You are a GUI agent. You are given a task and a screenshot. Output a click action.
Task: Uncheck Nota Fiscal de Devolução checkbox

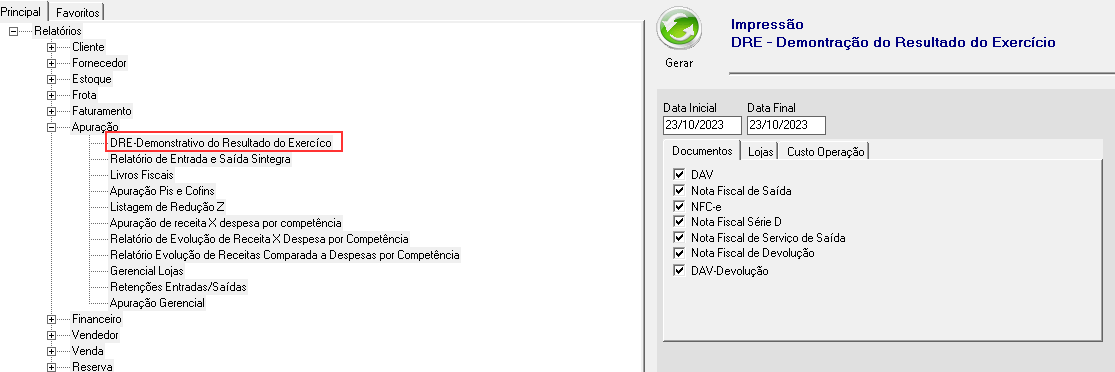(678, 253)
